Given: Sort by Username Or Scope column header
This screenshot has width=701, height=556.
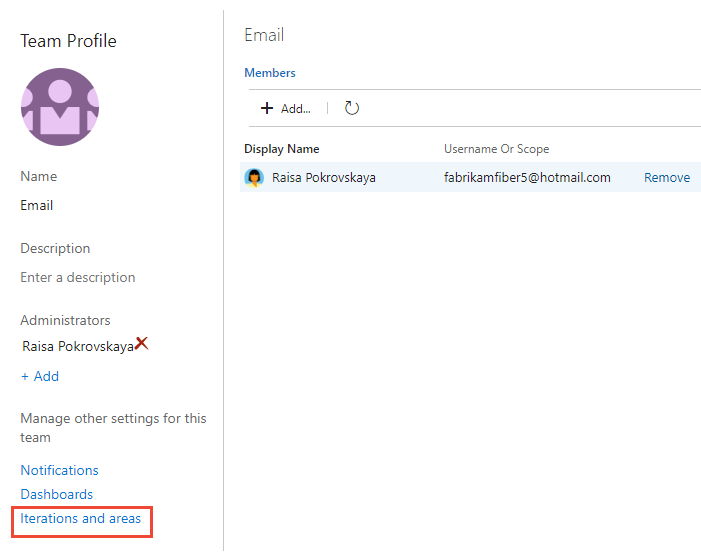Looking at the screenshot, I should click(x=496, y=149).
